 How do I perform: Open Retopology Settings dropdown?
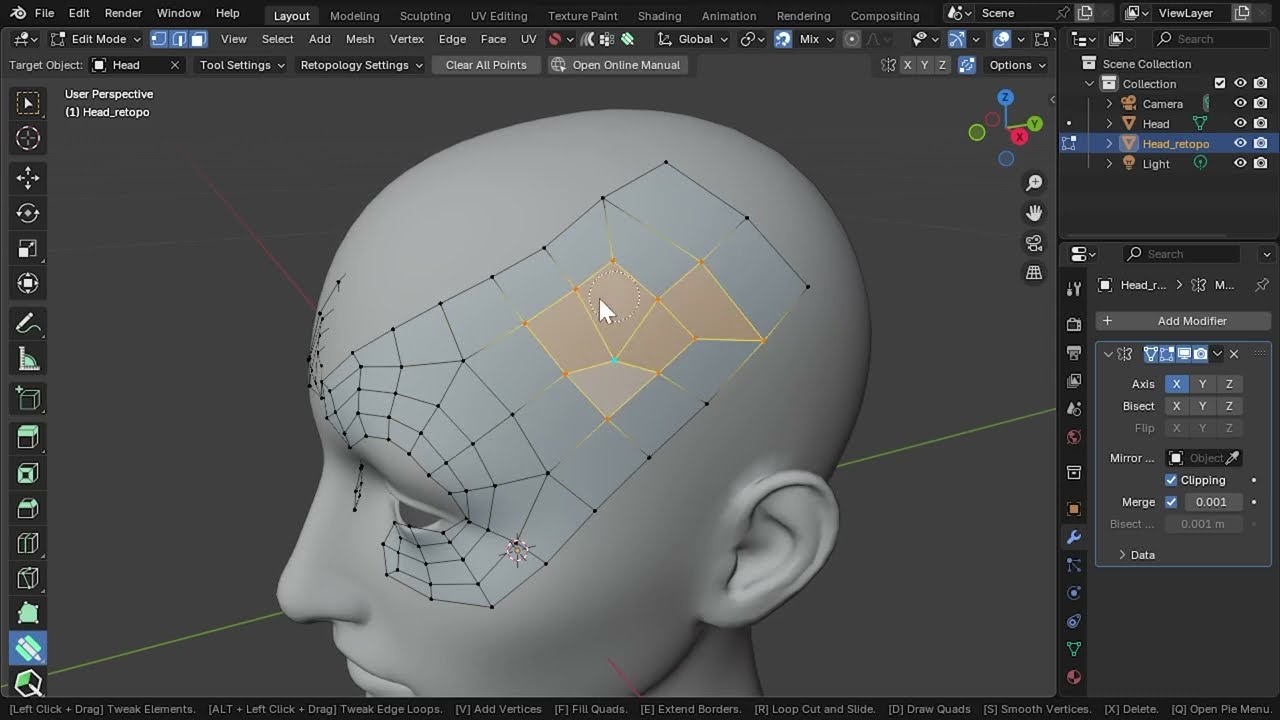(360, 65)
